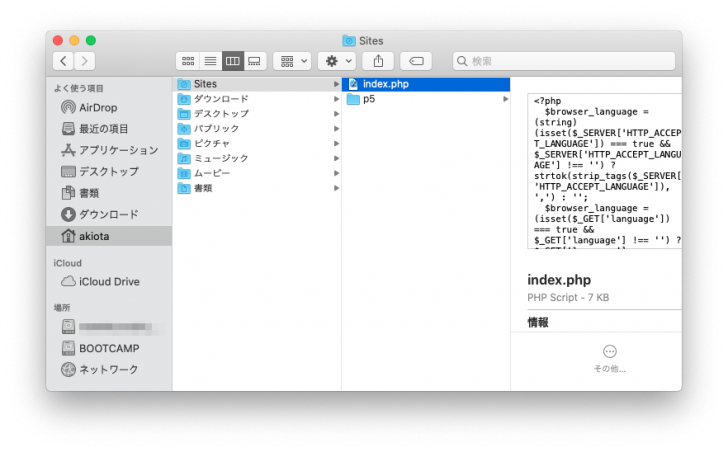The image size is (728, 452).
Task: Open iCloud Drive from sidebar
Action: click(x=108, y=281)
